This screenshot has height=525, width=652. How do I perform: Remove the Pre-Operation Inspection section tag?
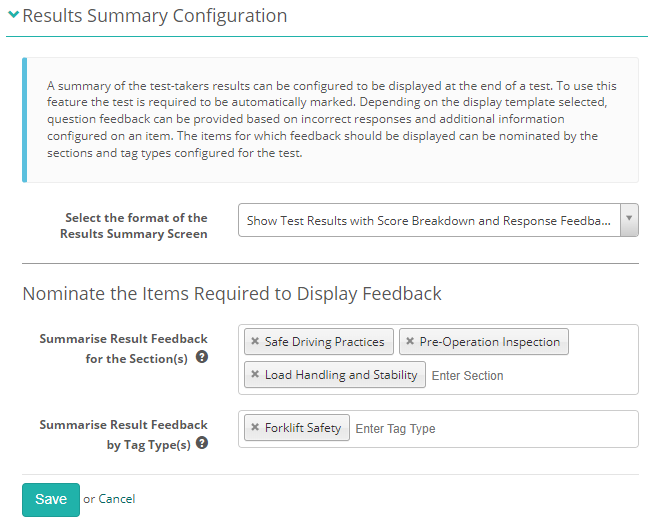coord(410,342)
